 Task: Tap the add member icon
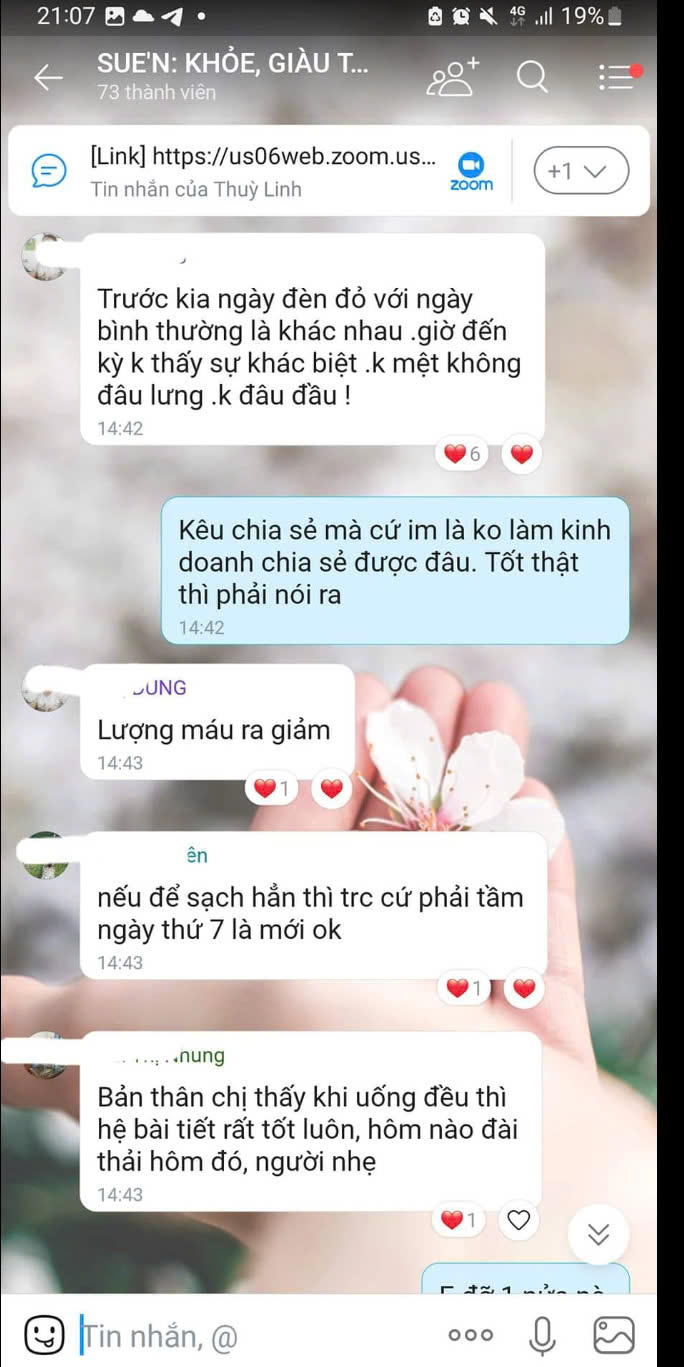pos(453,77)
